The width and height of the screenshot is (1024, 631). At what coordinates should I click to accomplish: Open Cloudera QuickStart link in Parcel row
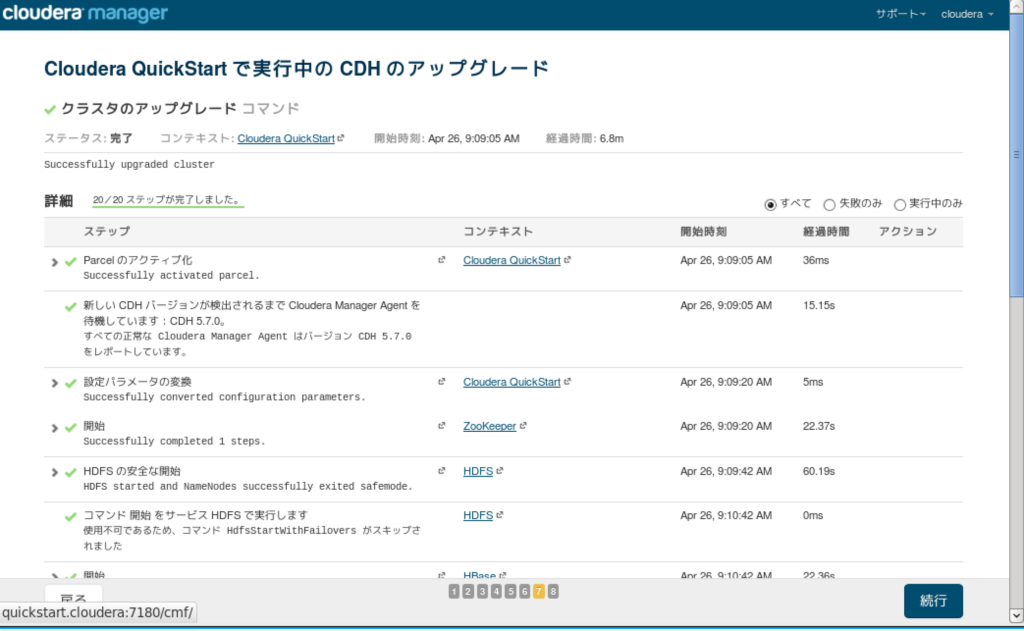512,260
